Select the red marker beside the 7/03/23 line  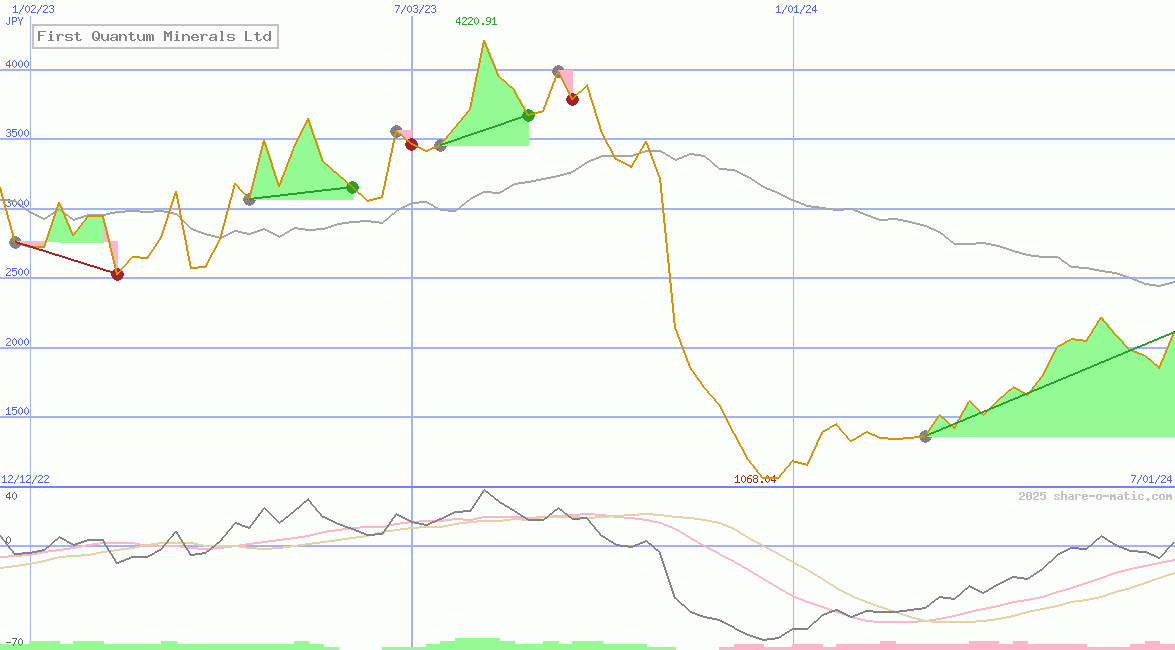[x=411, y=144]
